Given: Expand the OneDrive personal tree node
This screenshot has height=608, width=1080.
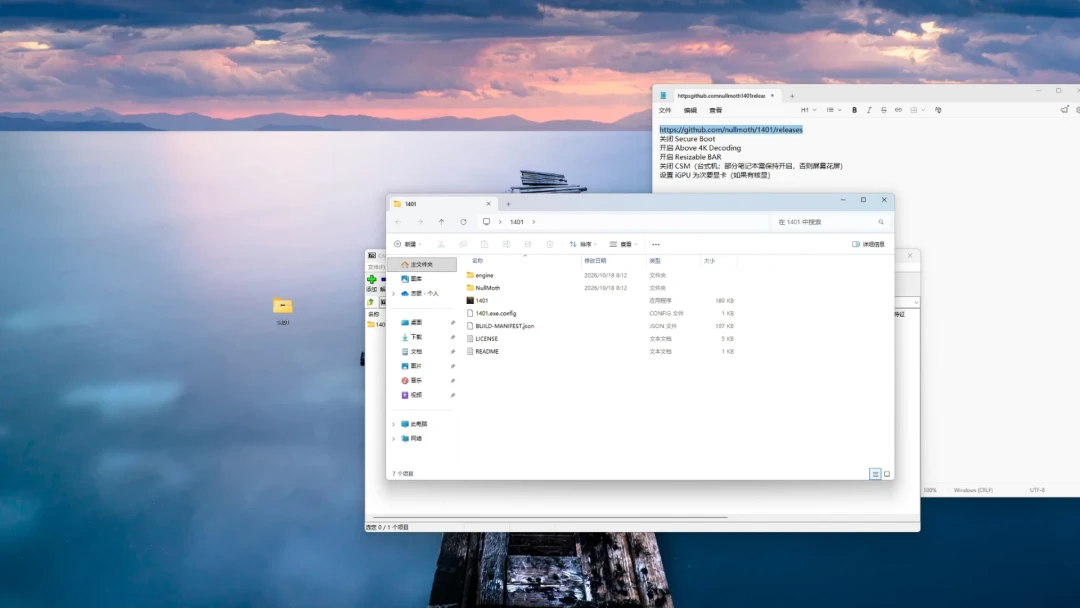Looking at the screenshot, I should coord(394,293).
